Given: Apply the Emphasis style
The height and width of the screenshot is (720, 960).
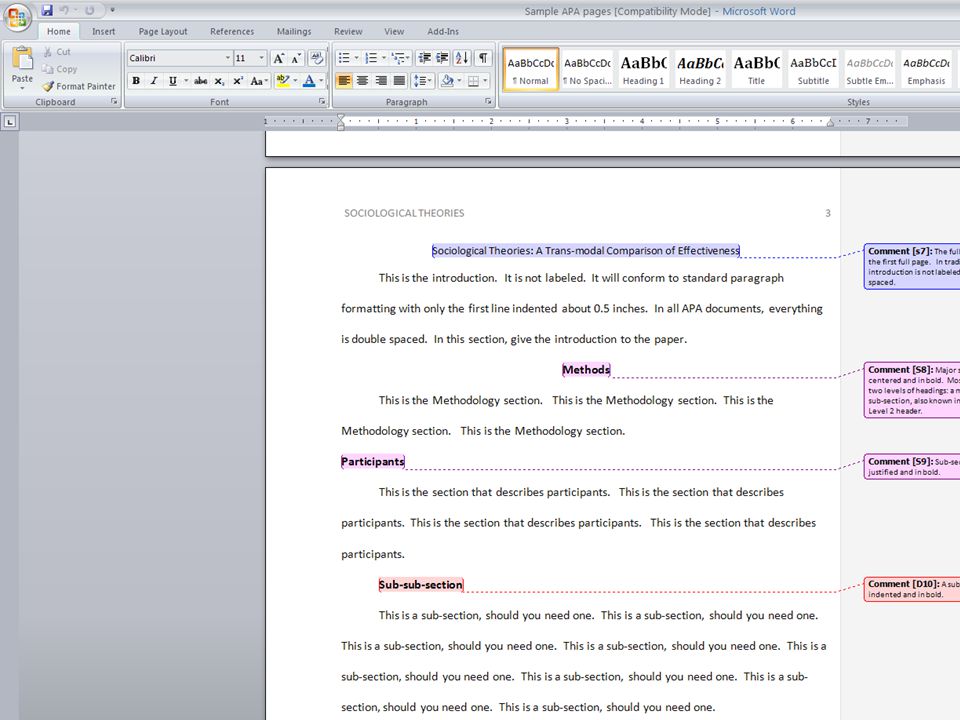Looking at the screenshot, I should click(926, 70).
